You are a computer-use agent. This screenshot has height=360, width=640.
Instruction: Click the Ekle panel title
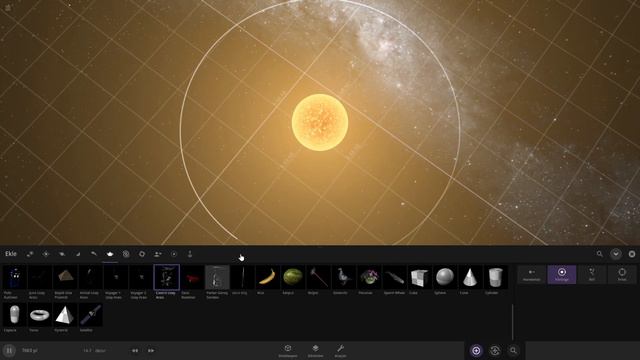(x=11, y=254)
